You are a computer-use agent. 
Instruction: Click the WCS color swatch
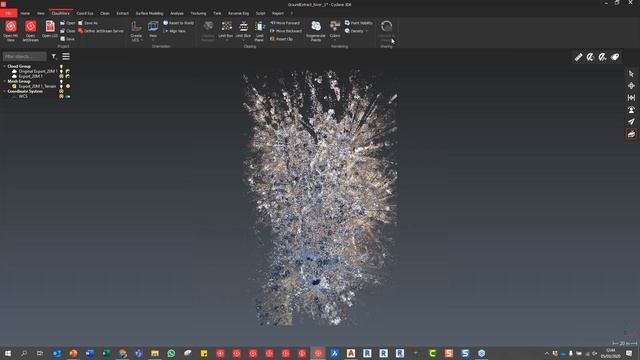tap(68, 97)
